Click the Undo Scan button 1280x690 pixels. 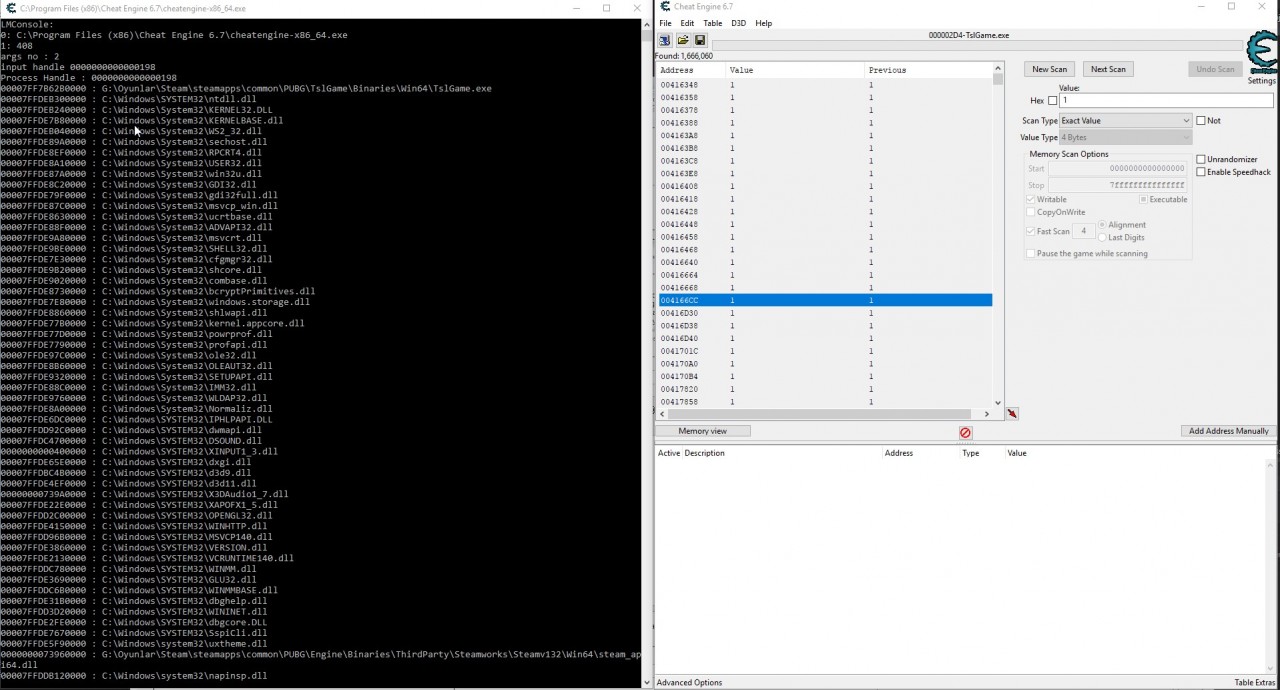[1215, 69]
